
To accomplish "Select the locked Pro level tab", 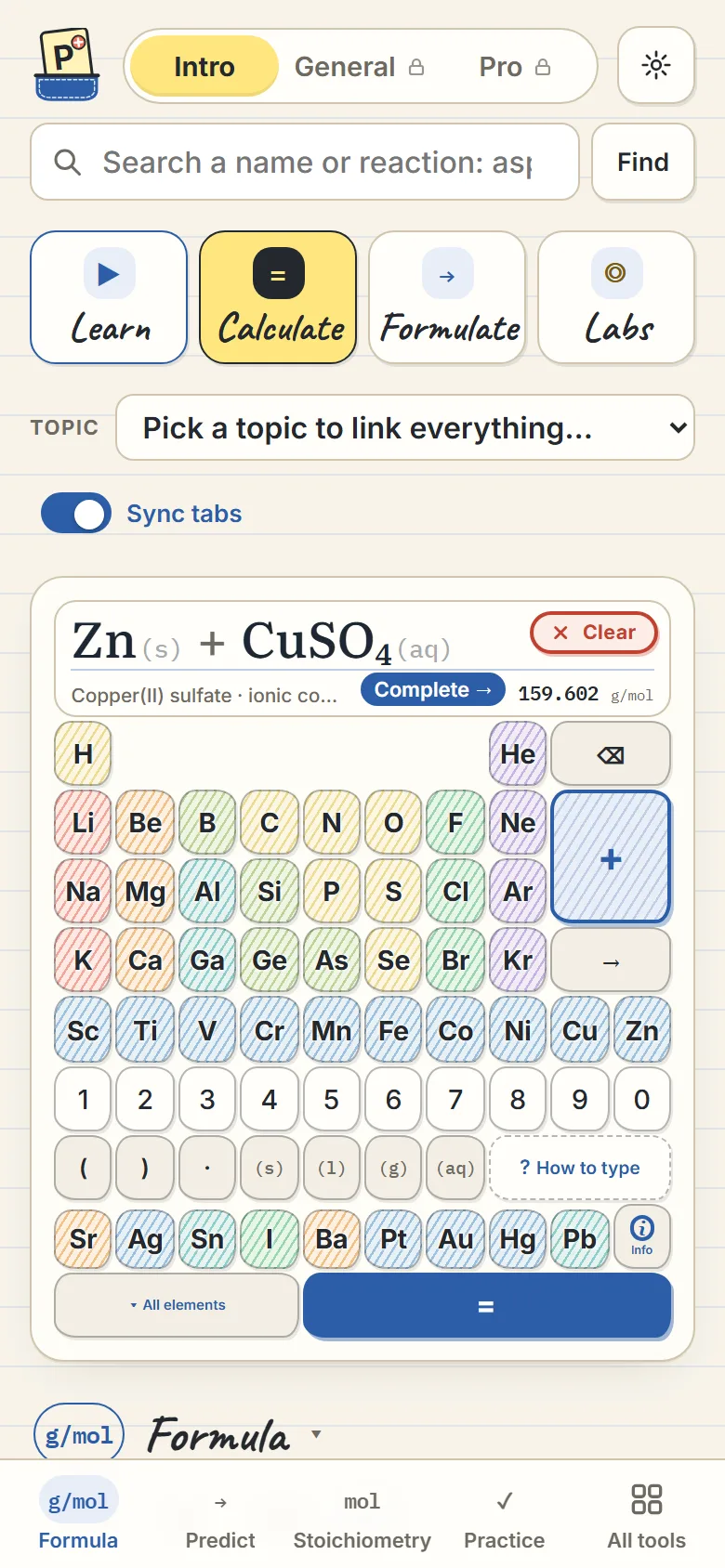I will coord(515,66).
